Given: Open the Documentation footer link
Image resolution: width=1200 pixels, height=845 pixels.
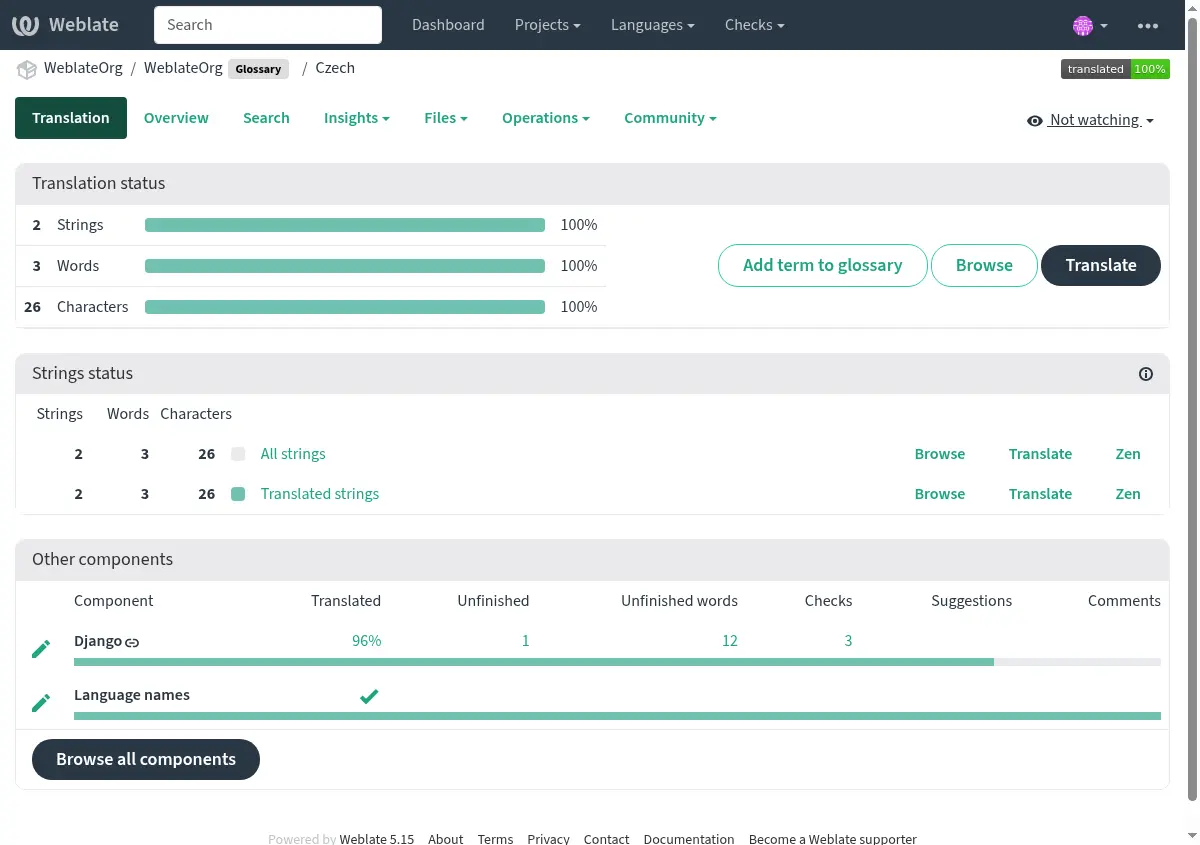Looking at the screenshot, I should pyautogui.click(x=689, y=839).
